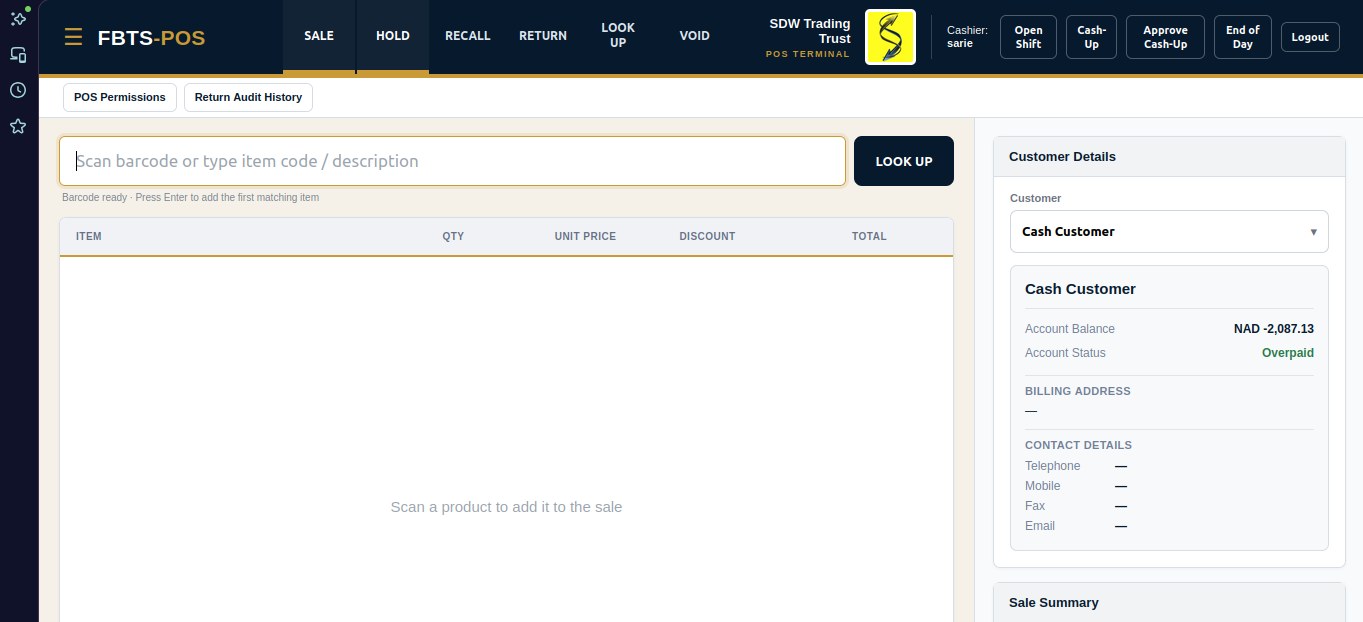Click the BILLING ADDRESS heading
1363x622 pixels.
pos(1078,391)
